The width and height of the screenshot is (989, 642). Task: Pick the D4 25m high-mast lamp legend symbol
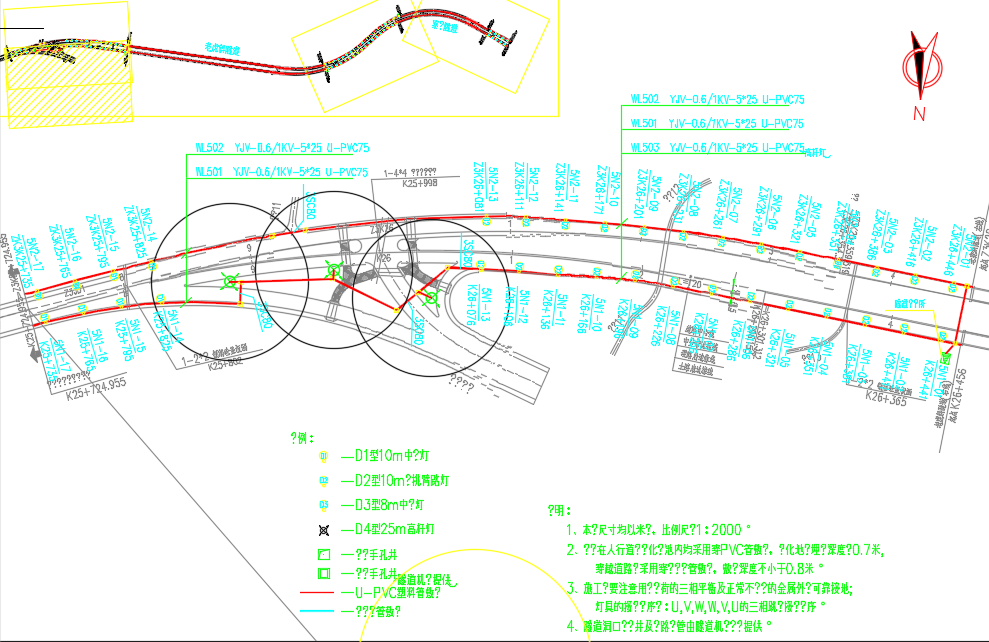point(323,529)
